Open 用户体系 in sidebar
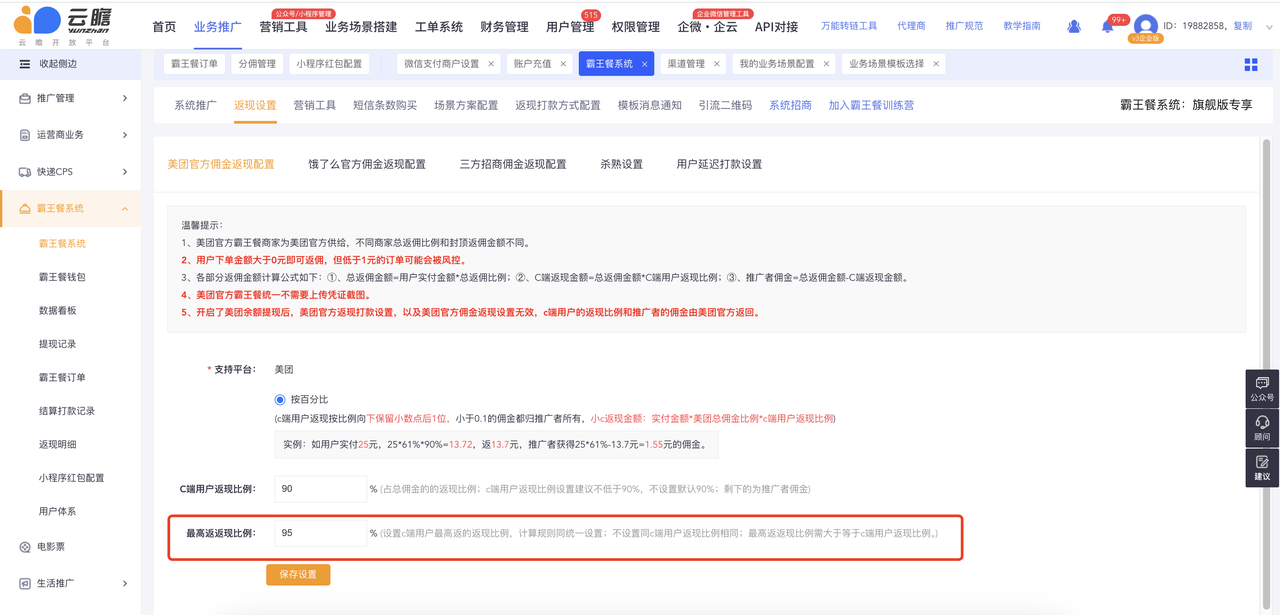1280x615 pixels. [x=57, y=511]
